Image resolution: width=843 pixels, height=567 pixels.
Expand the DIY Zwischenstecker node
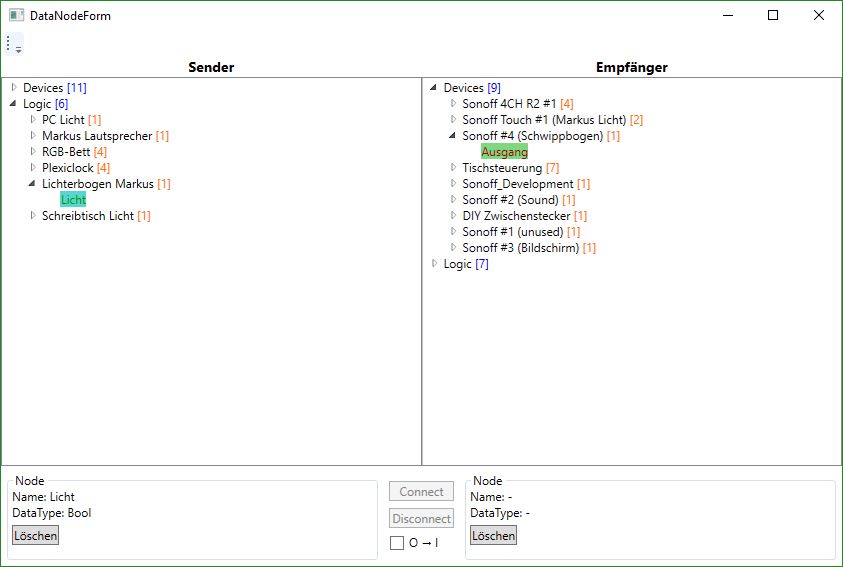454,215
